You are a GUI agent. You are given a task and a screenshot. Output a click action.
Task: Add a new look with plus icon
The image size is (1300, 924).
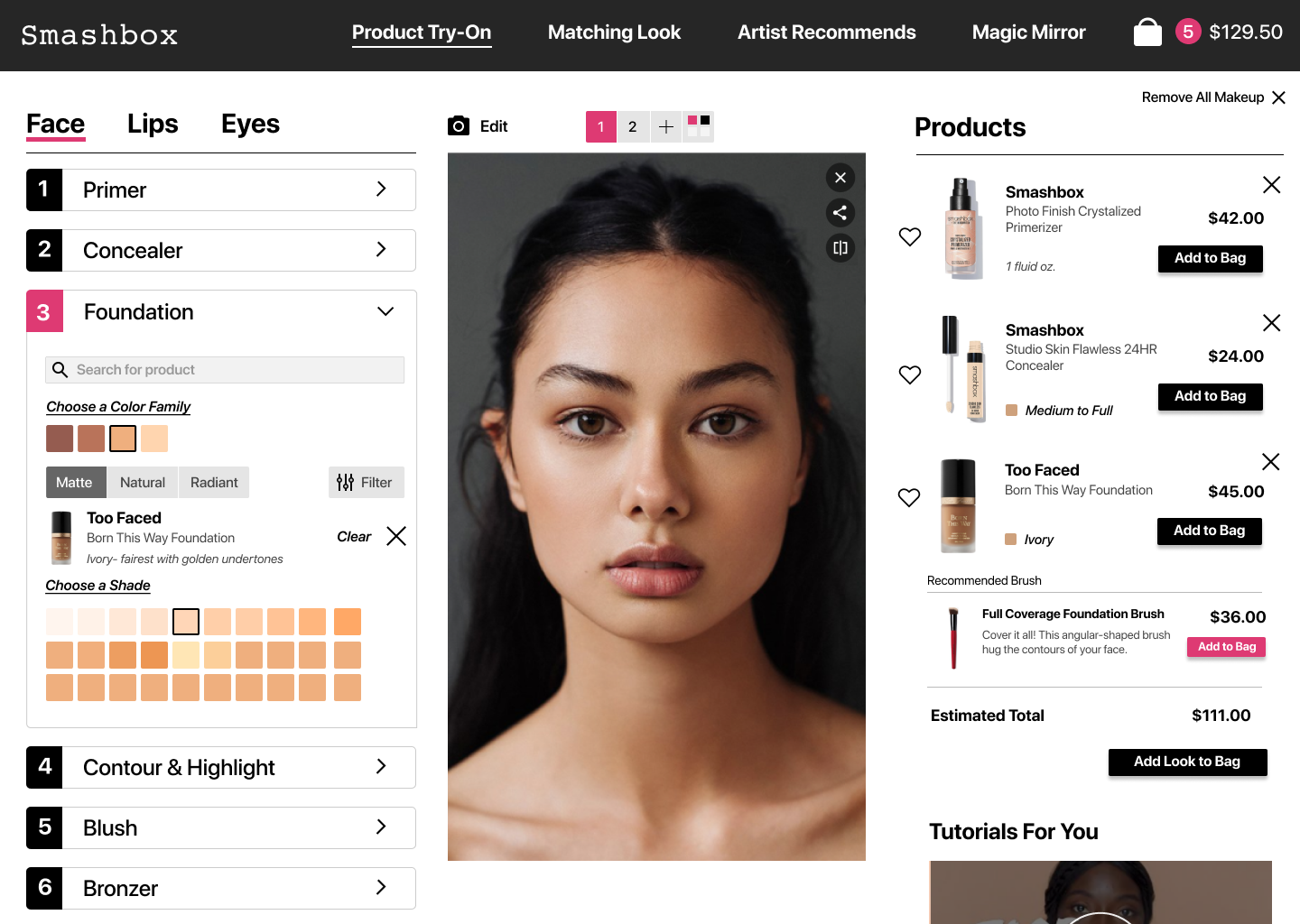(665, 127)
